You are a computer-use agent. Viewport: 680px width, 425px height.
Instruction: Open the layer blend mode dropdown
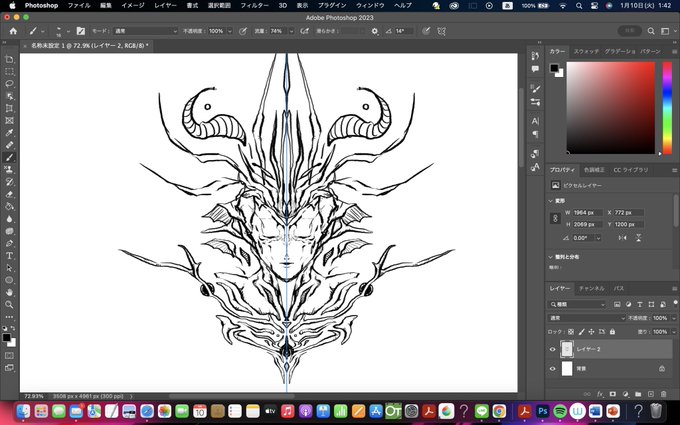(x=587, y=318)
